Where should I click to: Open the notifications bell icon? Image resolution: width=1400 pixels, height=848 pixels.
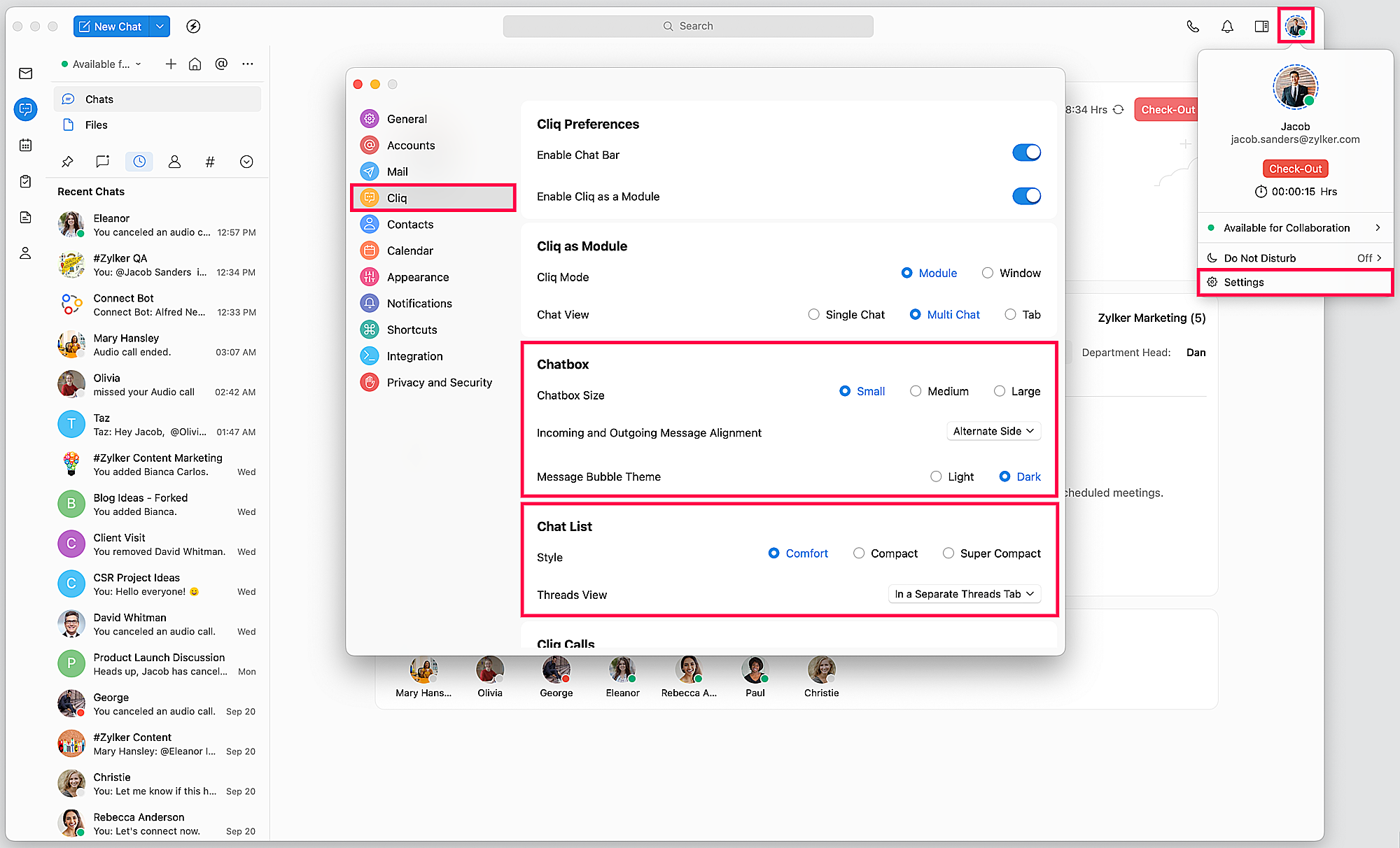pos(1227,27)
